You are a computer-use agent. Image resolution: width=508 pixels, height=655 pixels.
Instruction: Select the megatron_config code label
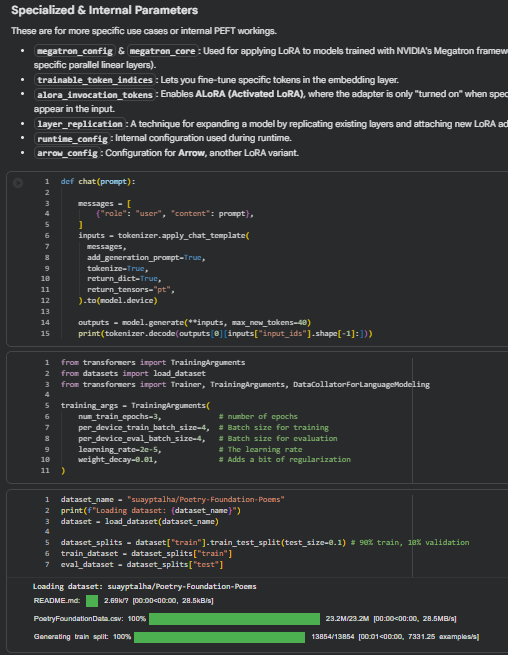tap(74, 51)
